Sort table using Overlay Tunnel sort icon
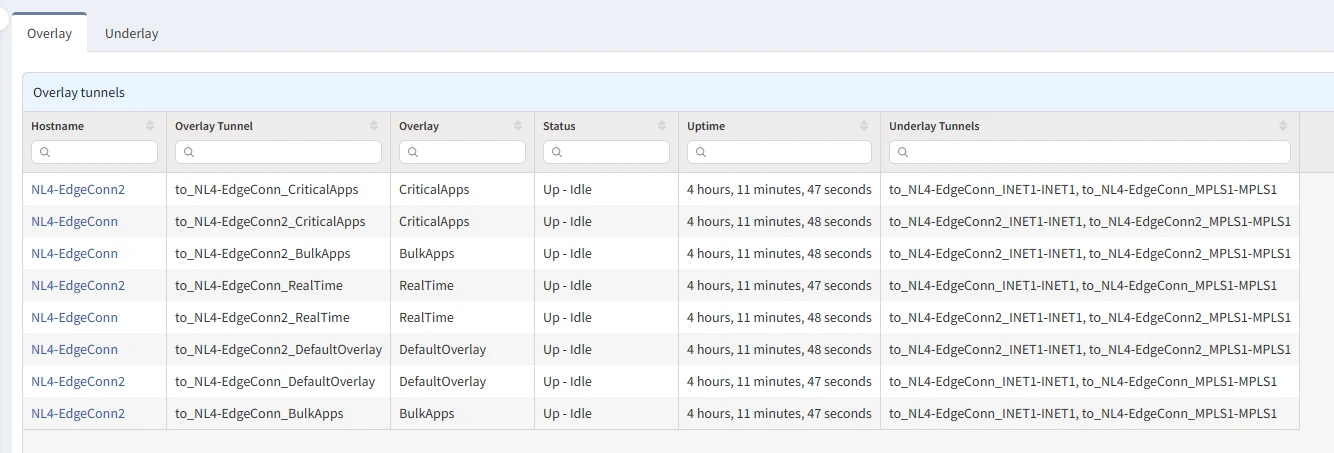This screenshot has width=1334, height=453. (374, 126)
